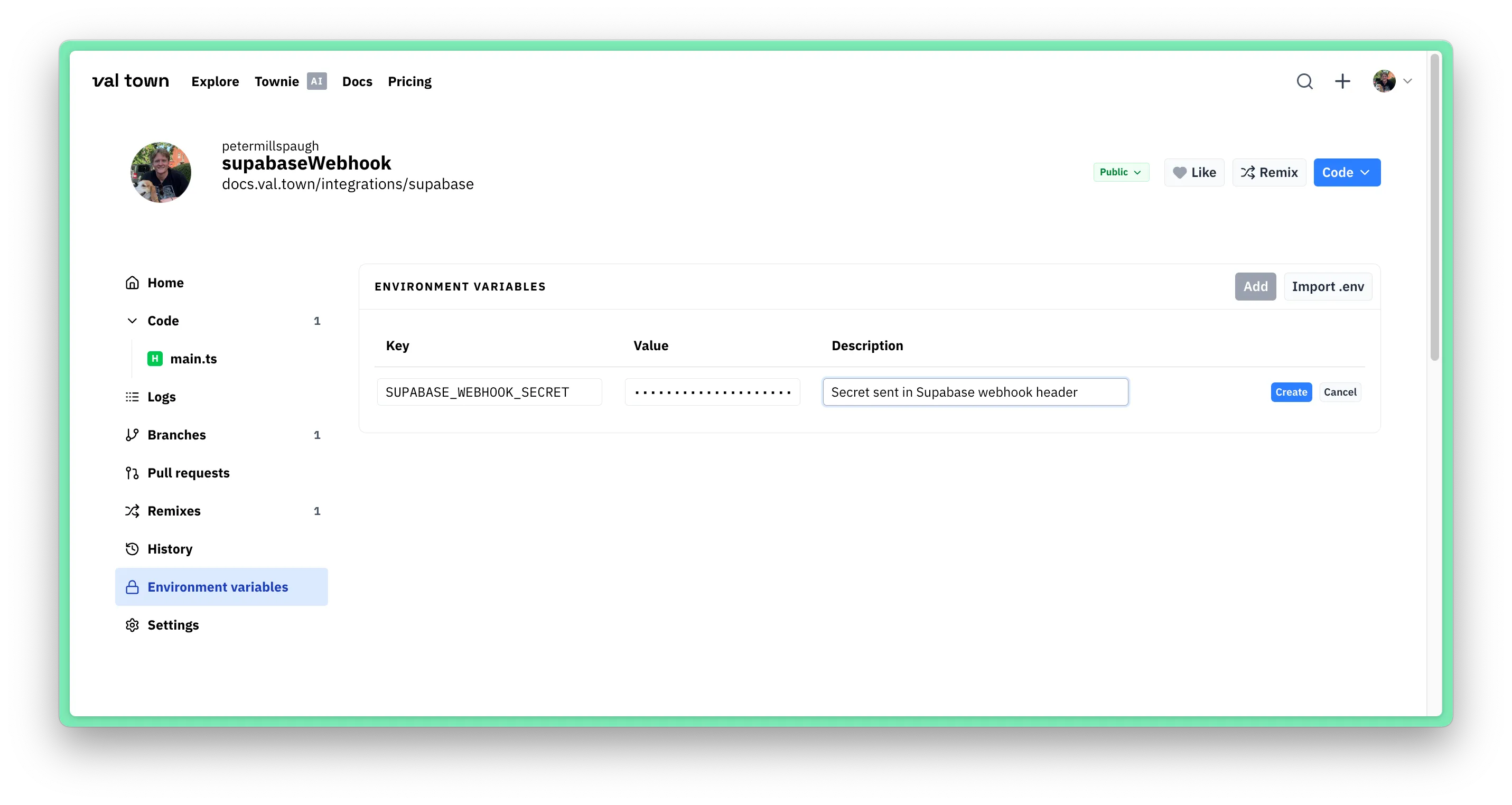Open the search icon in the top bar
The height and width of the screenshot is (805, 1512).
(x=1304, y=81)
